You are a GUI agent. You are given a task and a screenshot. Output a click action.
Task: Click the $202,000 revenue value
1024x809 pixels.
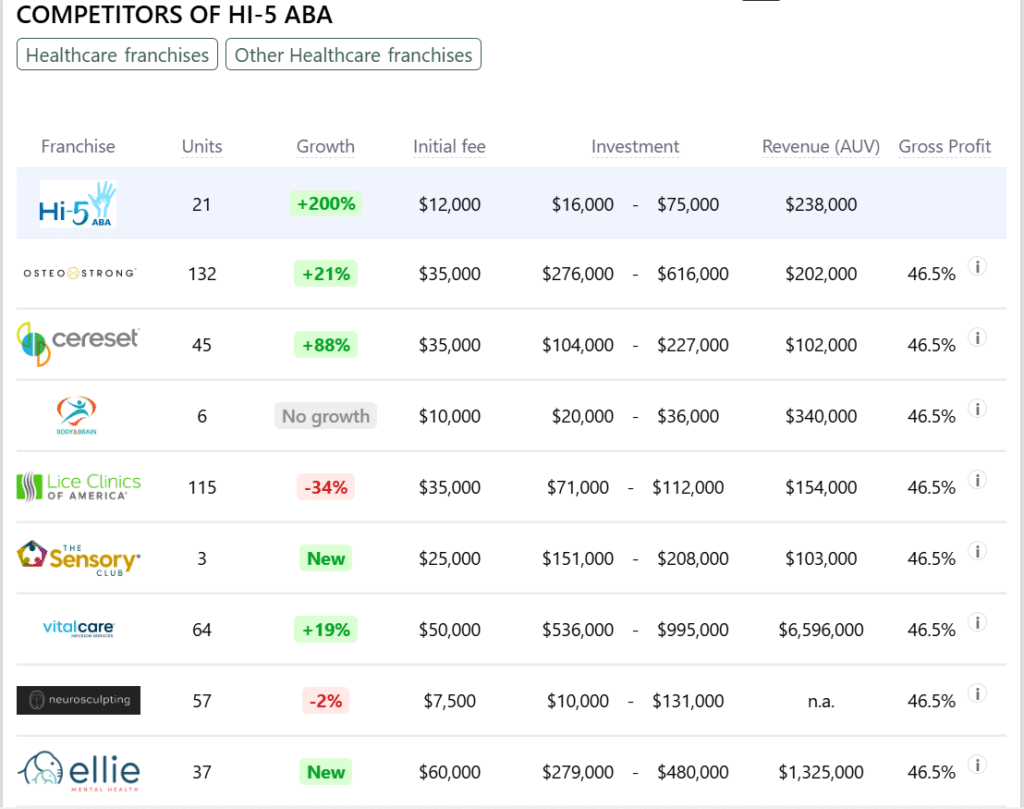(821, 274)
